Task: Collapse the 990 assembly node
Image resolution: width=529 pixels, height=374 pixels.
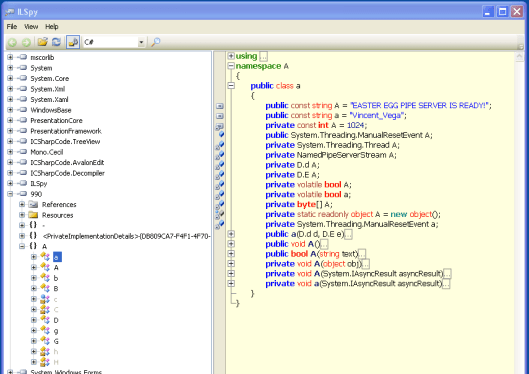Action: pyautogui.click(x=10, y=194)
